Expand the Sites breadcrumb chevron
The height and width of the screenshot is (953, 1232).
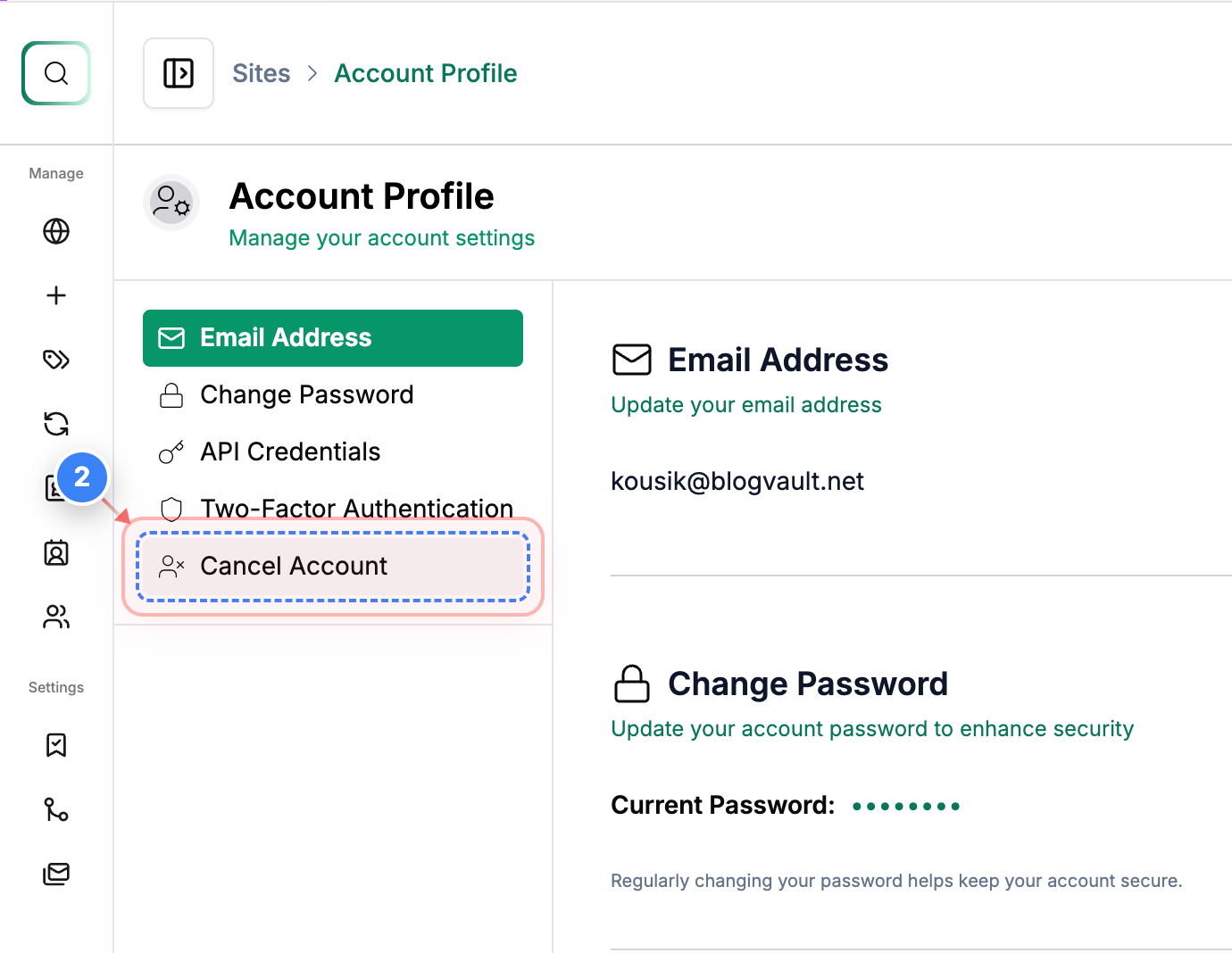312,73
